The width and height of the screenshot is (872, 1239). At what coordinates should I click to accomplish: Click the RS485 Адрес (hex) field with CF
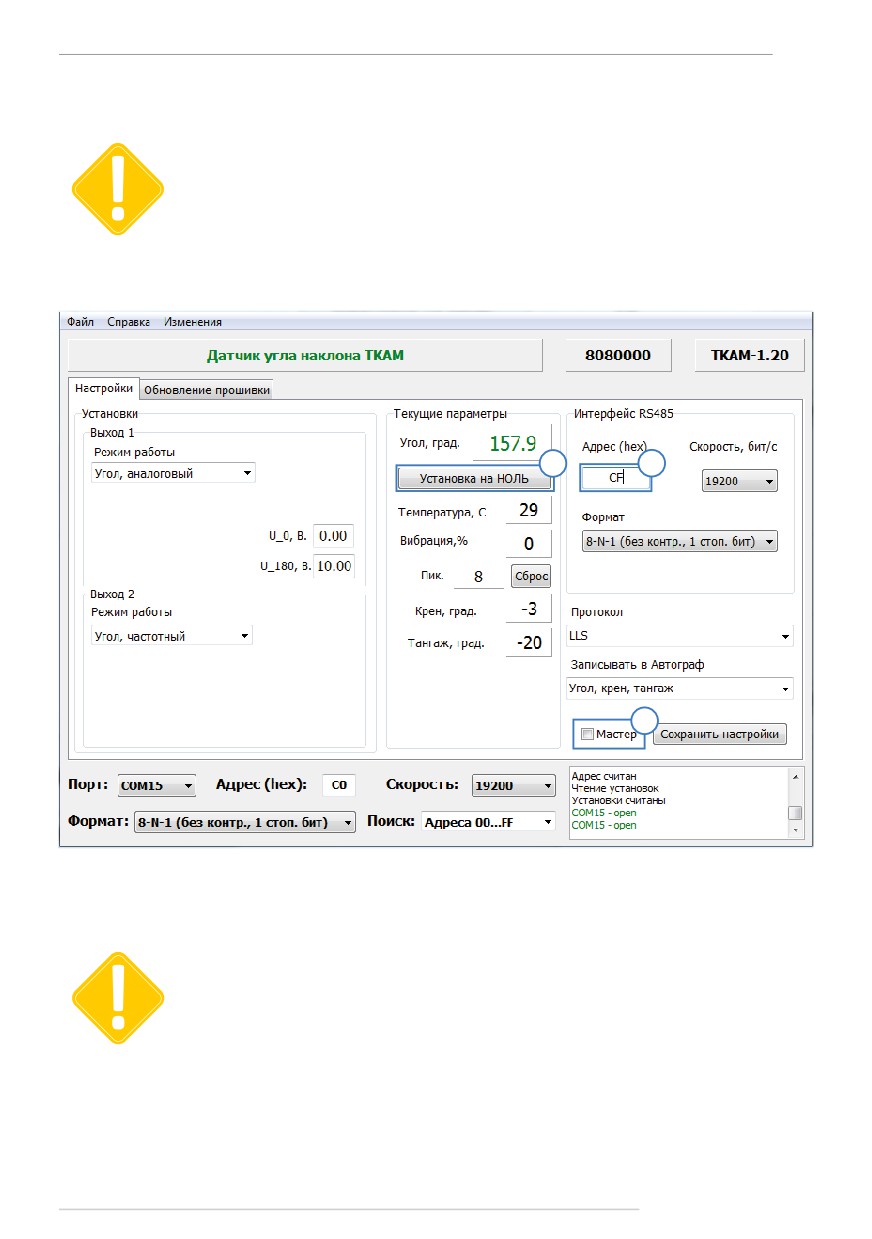pyautogui.click(x=616, y=478)
